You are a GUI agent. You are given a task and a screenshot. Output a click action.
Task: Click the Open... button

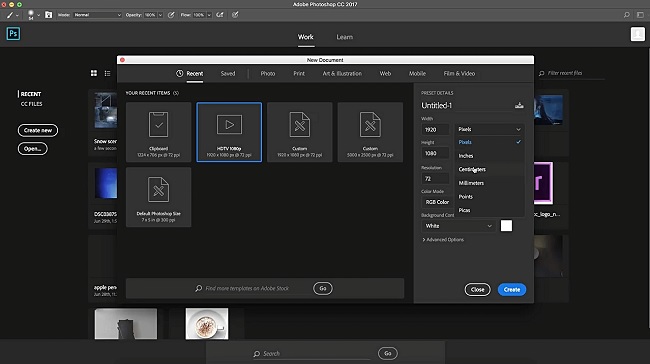point(33,148)
